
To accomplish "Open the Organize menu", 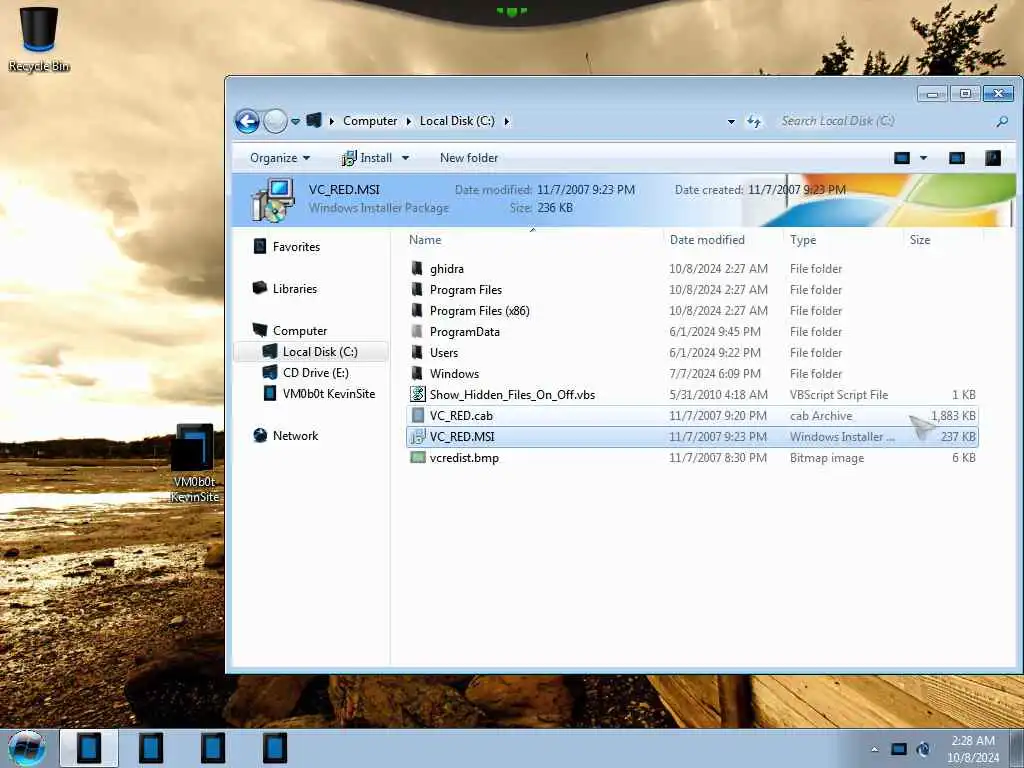I will pos(280,158).
